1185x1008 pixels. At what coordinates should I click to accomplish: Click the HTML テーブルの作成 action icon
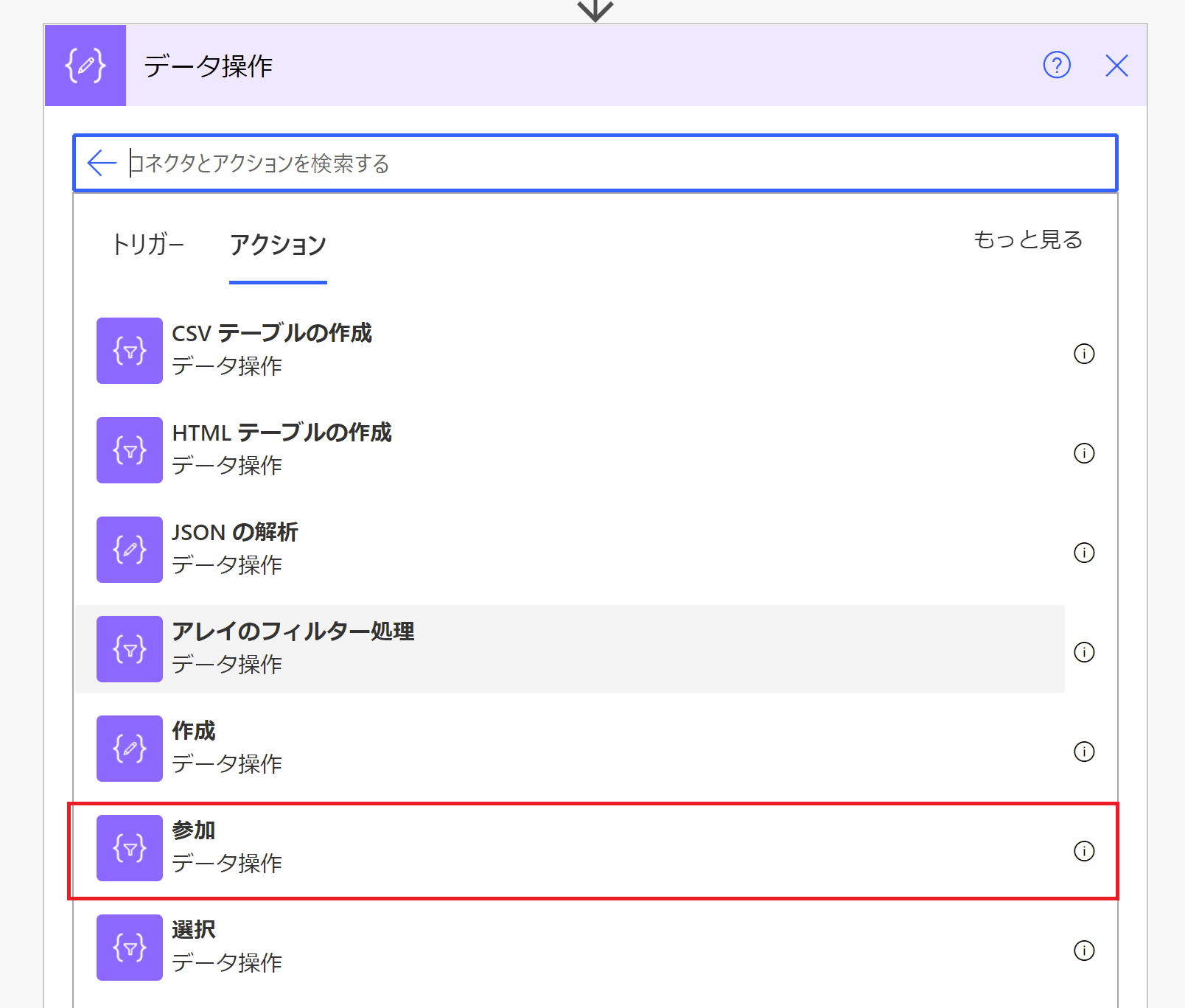(x=130, y=450)
